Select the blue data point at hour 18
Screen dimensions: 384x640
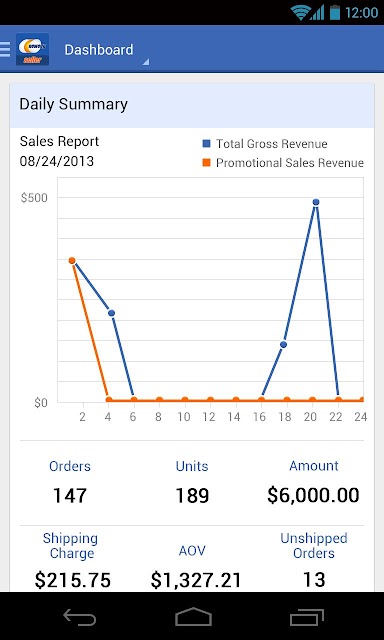tap(283, 344)
